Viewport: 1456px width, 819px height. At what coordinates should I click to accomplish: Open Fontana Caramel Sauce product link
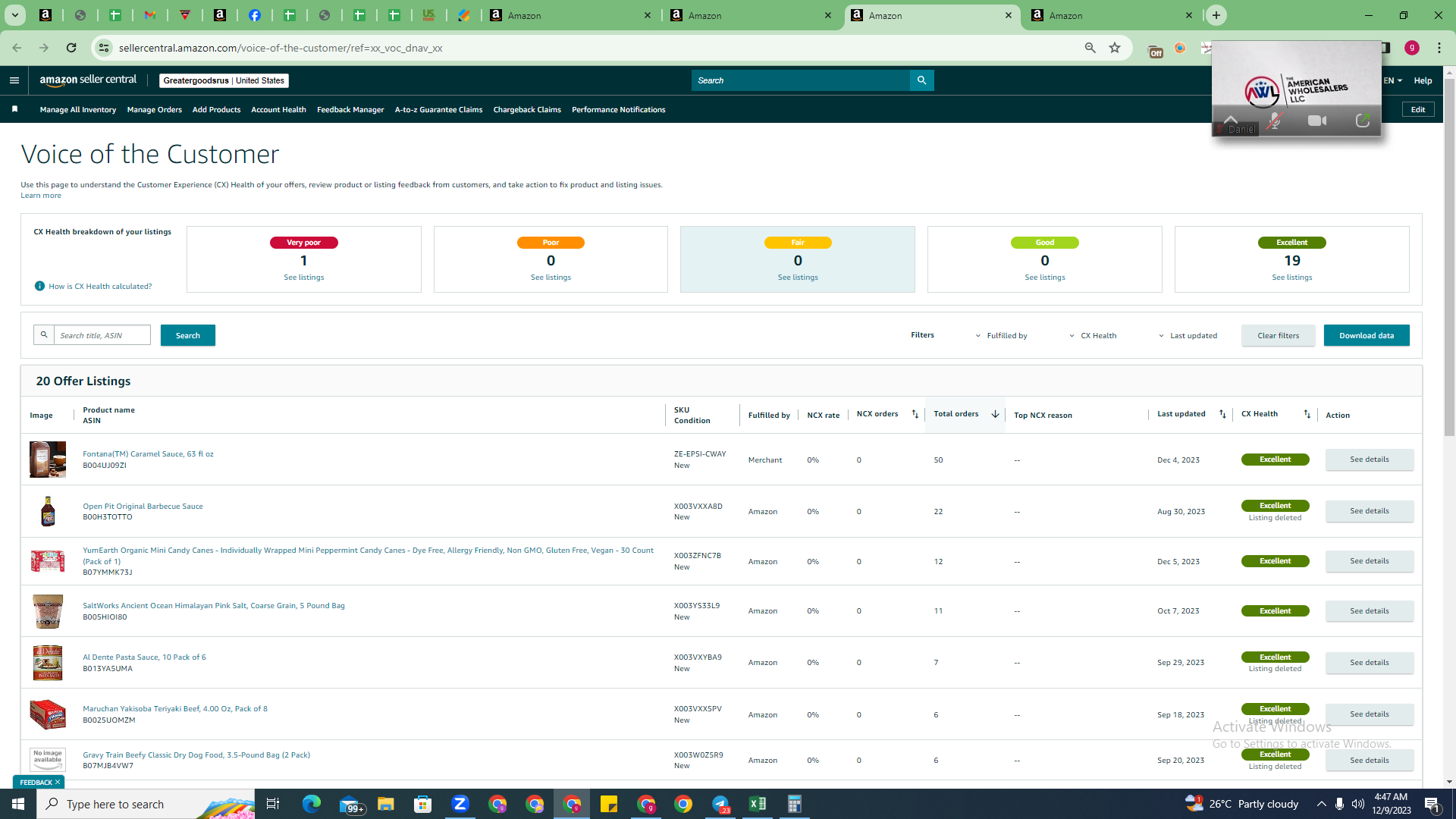coord(148,454)
